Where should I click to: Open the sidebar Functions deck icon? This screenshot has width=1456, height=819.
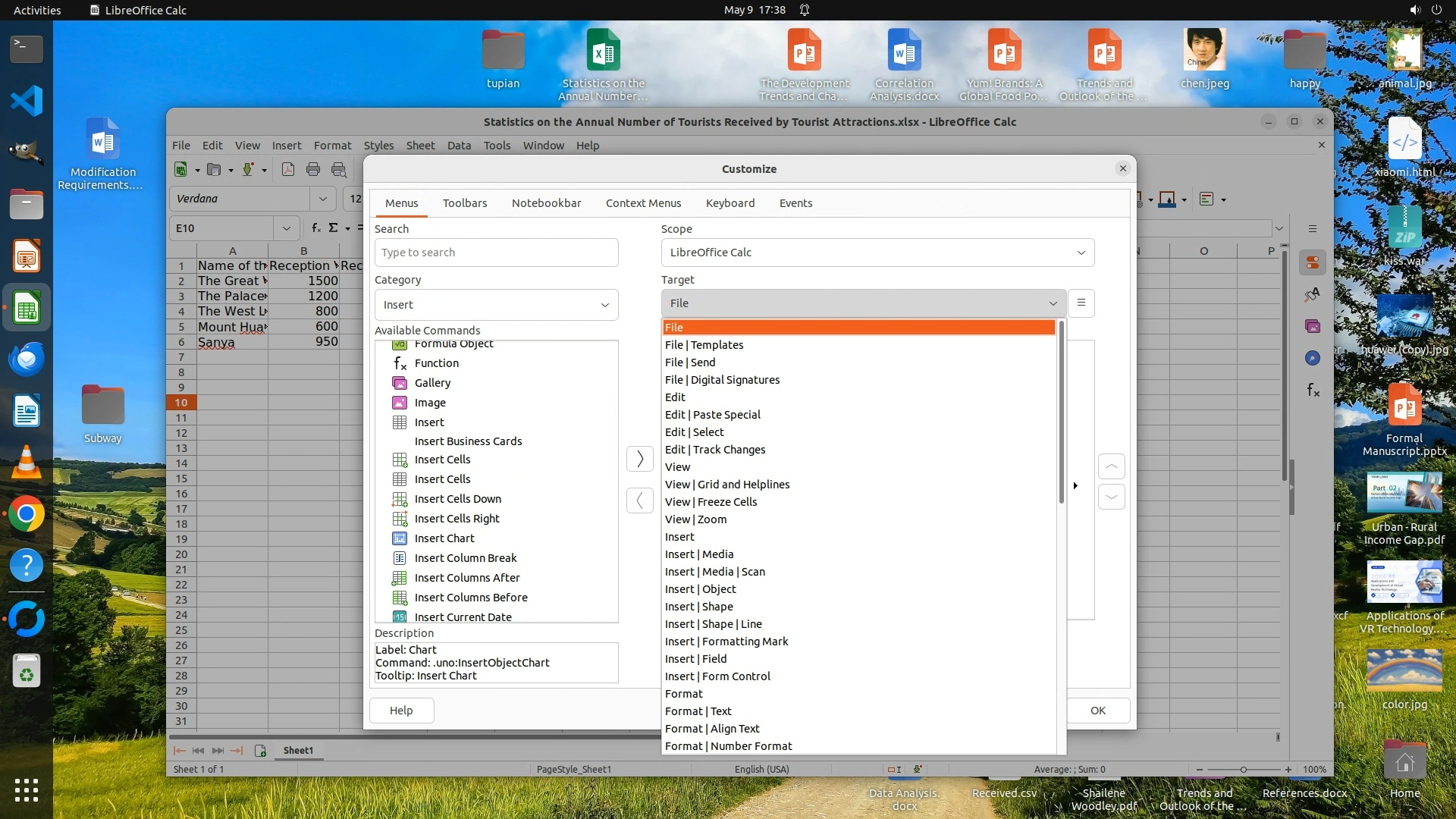(x=1313, y=391)
